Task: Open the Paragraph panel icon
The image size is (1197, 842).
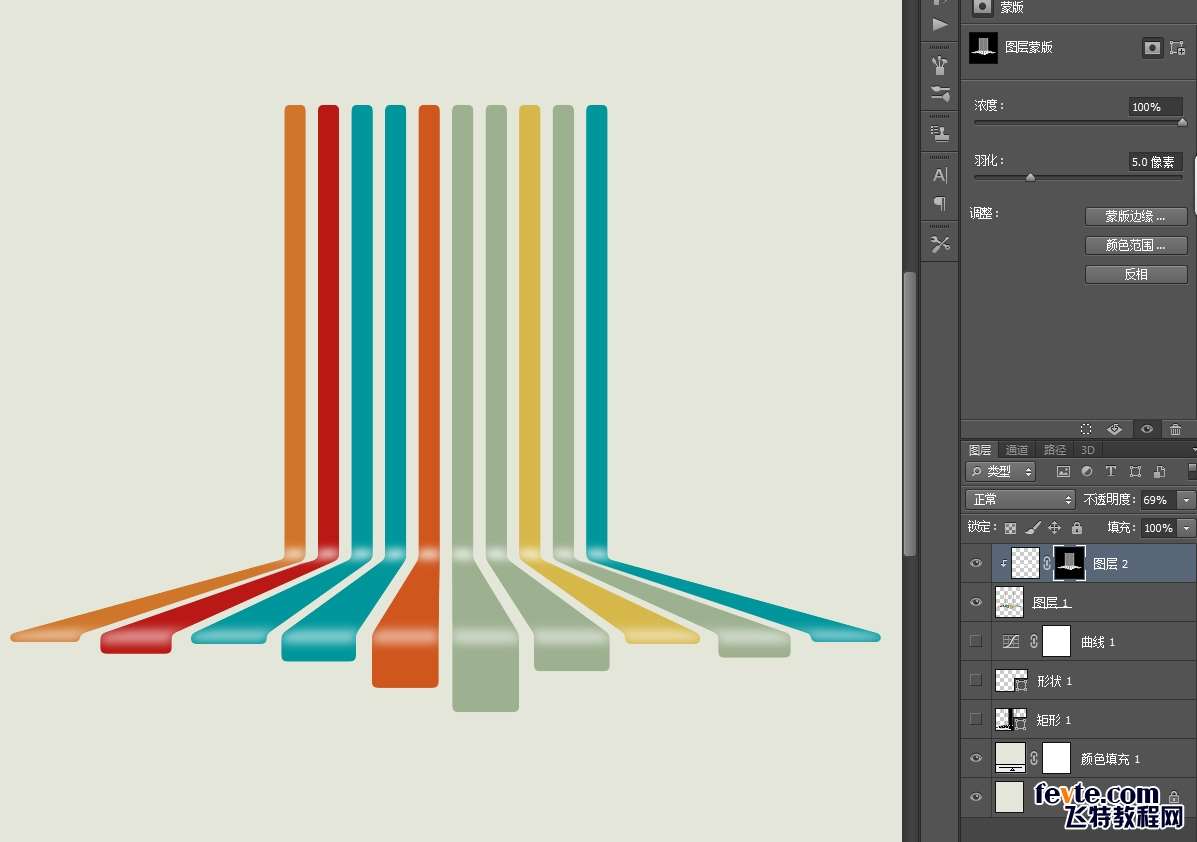Action: 940,204
